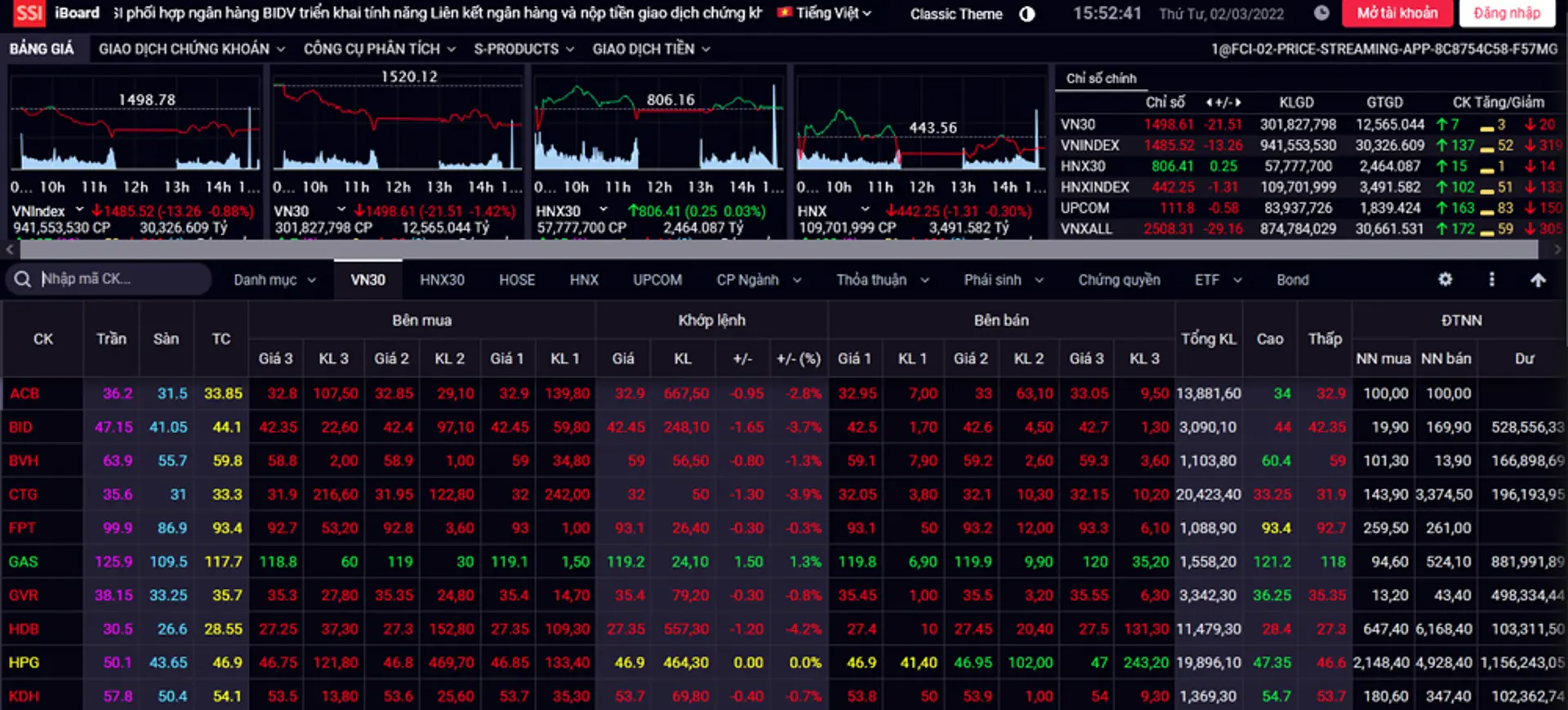Viewport: 1568px width, 710px height.
Task: Click the chart scrollbar right arrow
Action: [1557, 250]
